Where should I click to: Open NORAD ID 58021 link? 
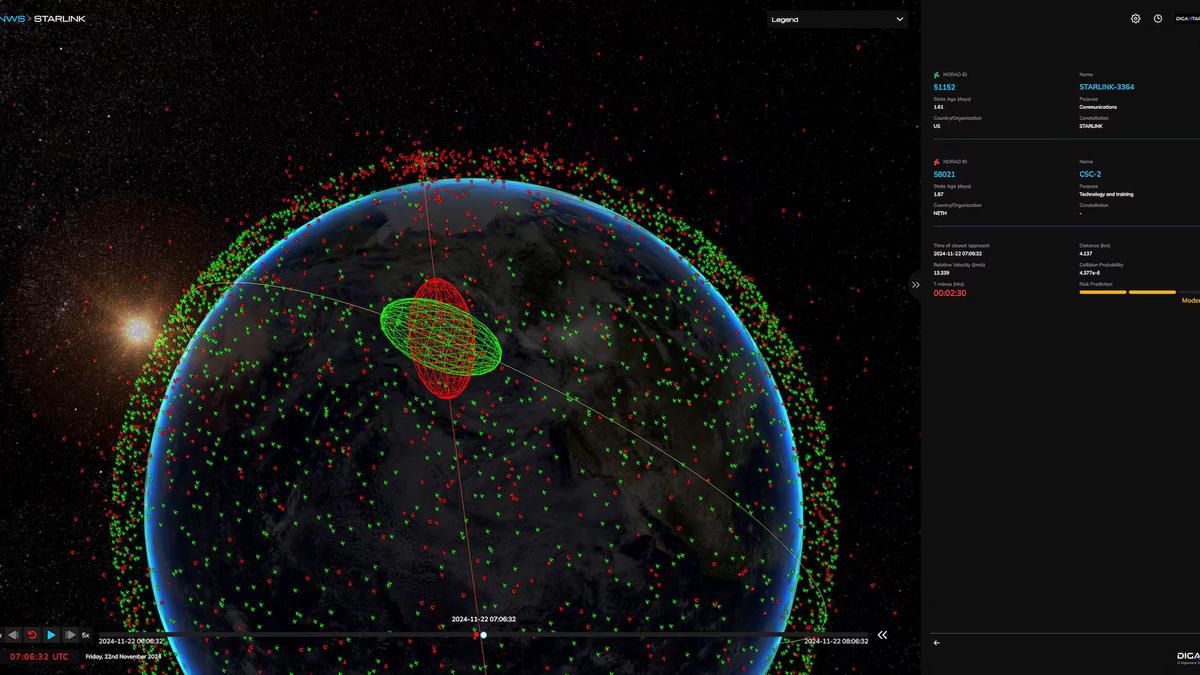[943, 173]
